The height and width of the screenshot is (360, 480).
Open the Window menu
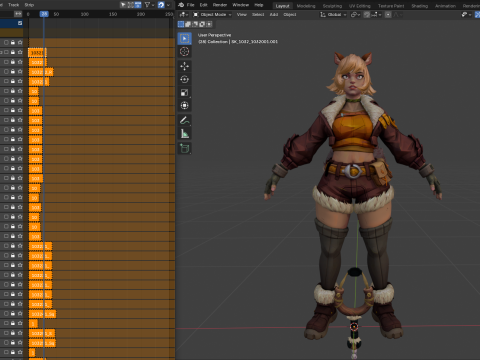(241, 5)
